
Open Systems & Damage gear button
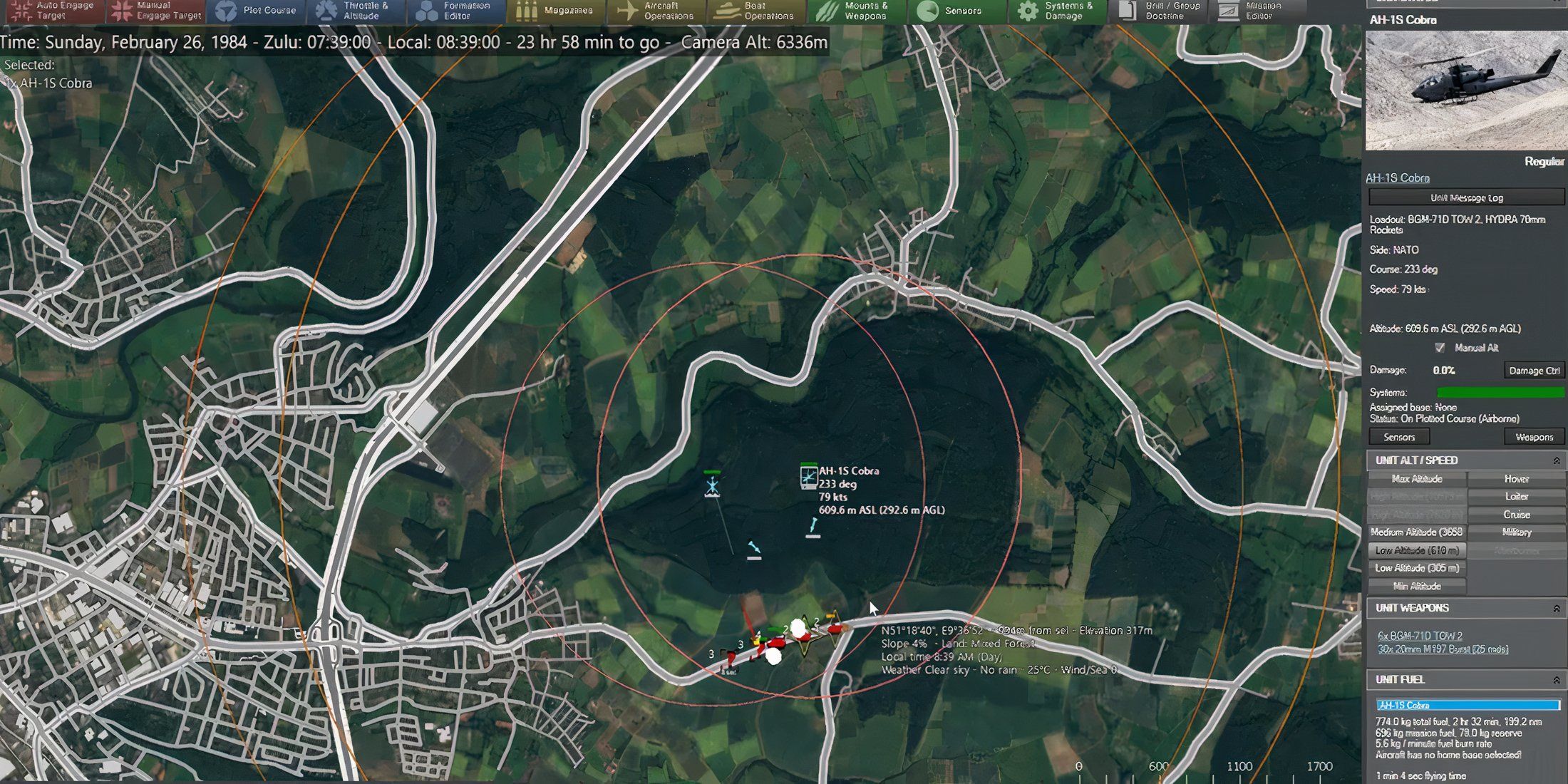coord(1058,11)
